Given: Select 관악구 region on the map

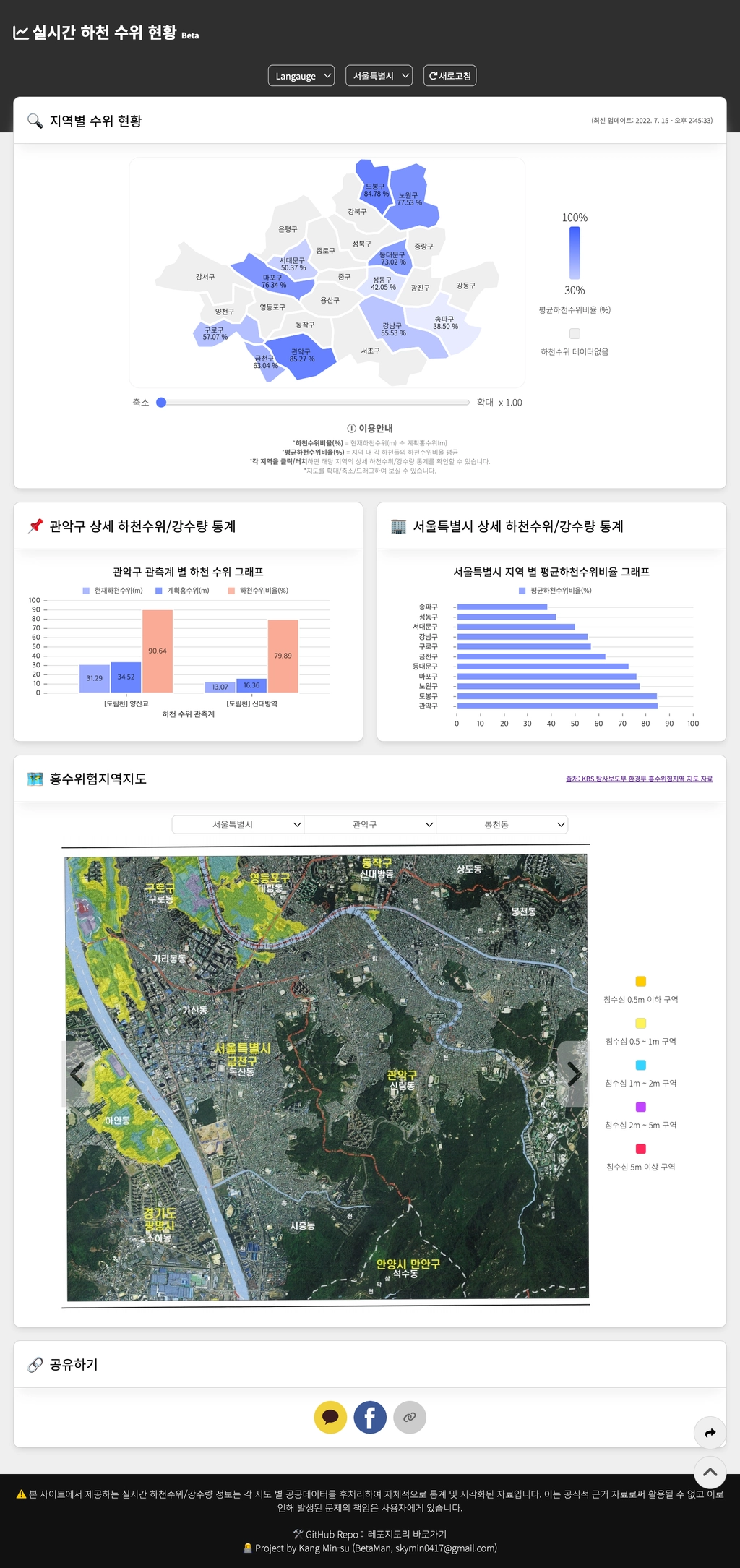Looking at the screenshot, I should 303,356.
